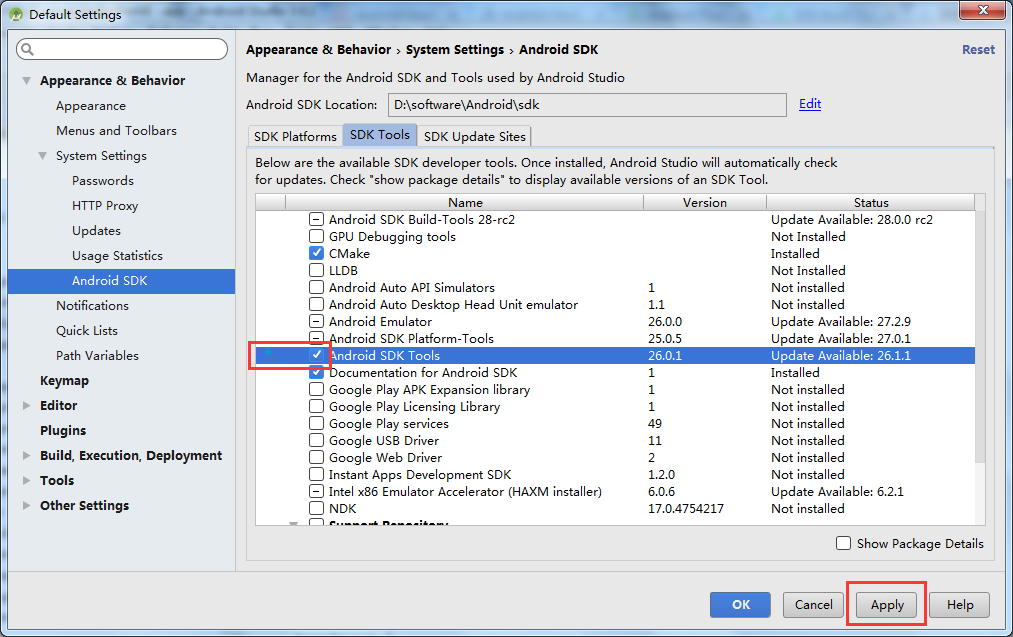Click 'Update Available: 27.2.9' status text
1013x637 pixels.
point(841,321)
